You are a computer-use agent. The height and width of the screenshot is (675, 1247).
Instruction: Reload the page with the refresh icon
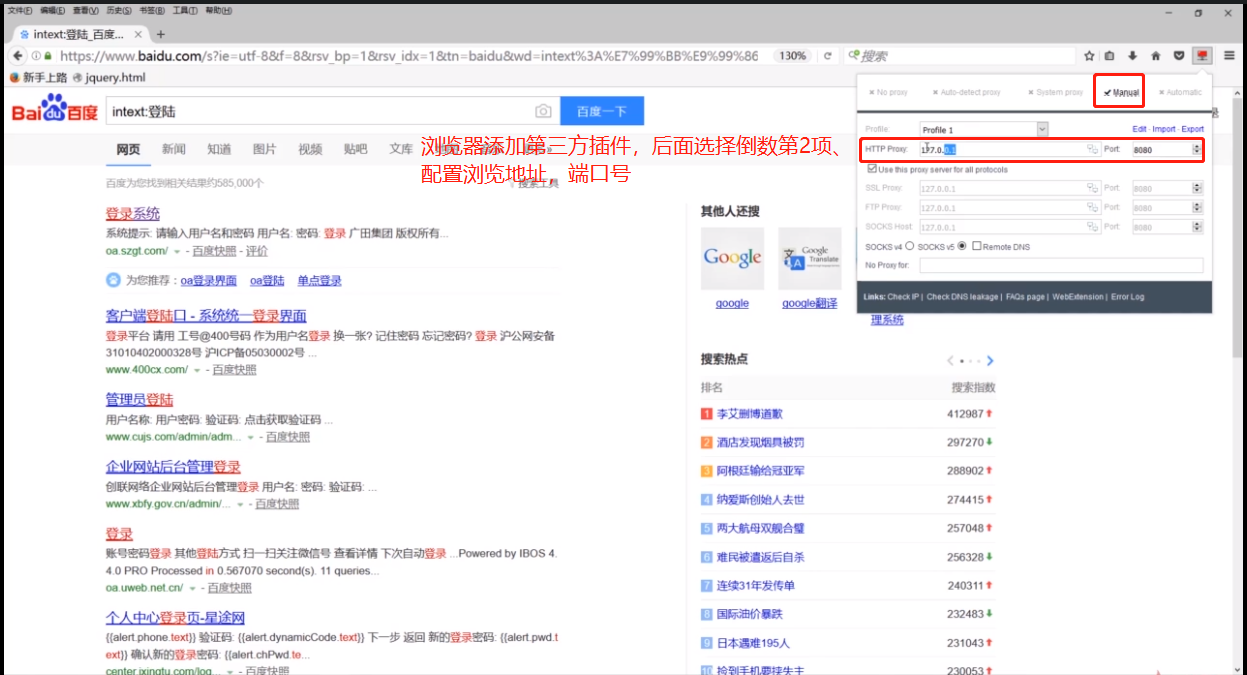coord(827,56)
